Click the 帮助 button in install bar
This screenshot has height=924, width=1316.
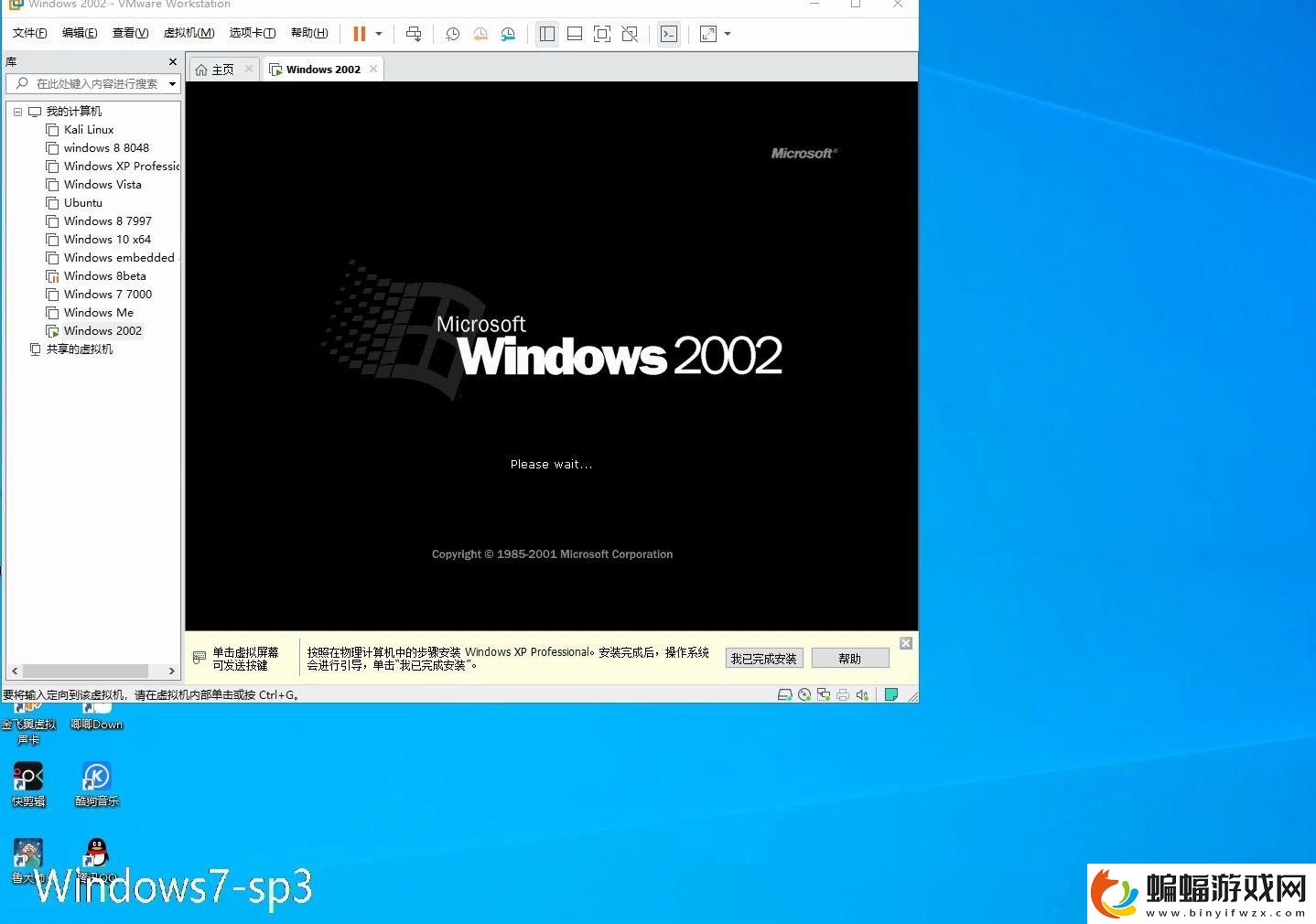850,659
